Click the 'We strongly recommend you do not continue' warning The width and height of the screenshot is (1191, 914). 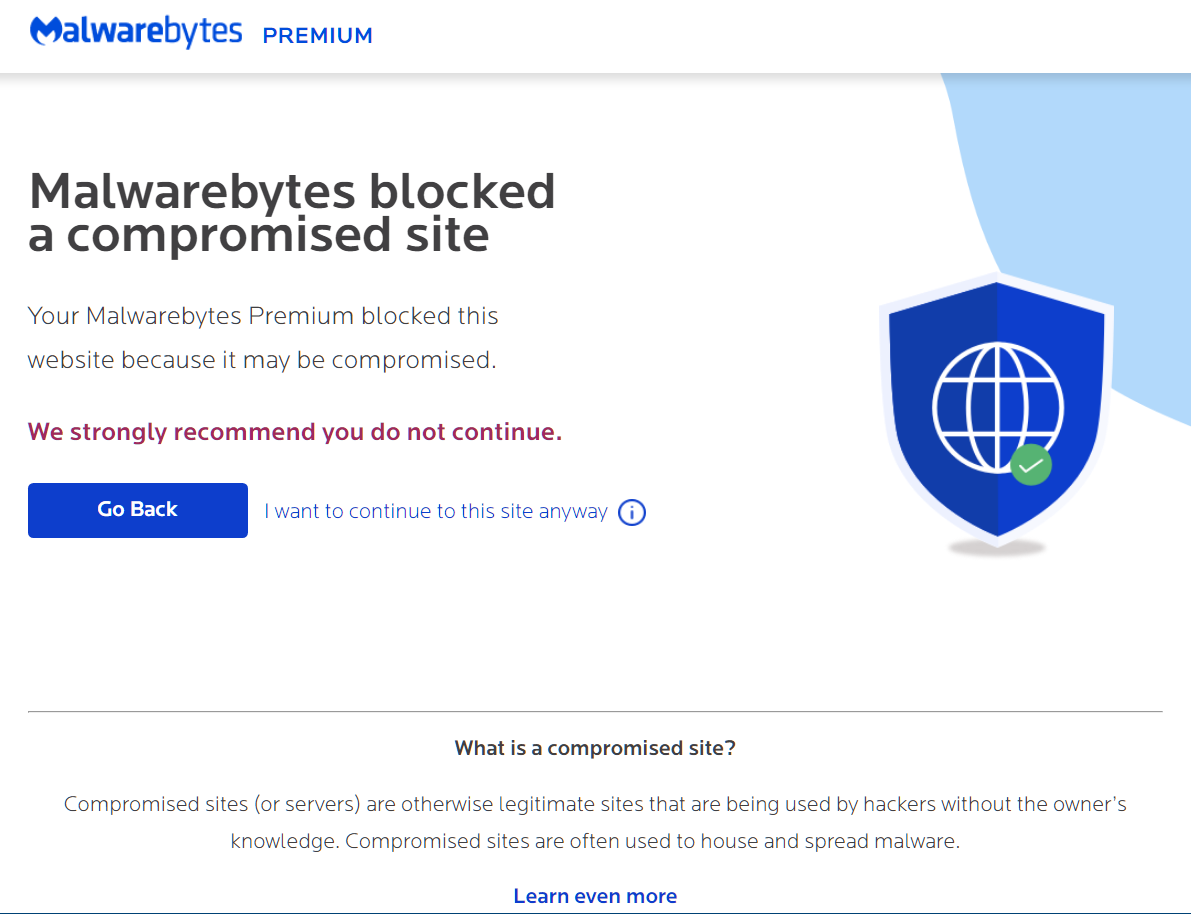point(295,432)
